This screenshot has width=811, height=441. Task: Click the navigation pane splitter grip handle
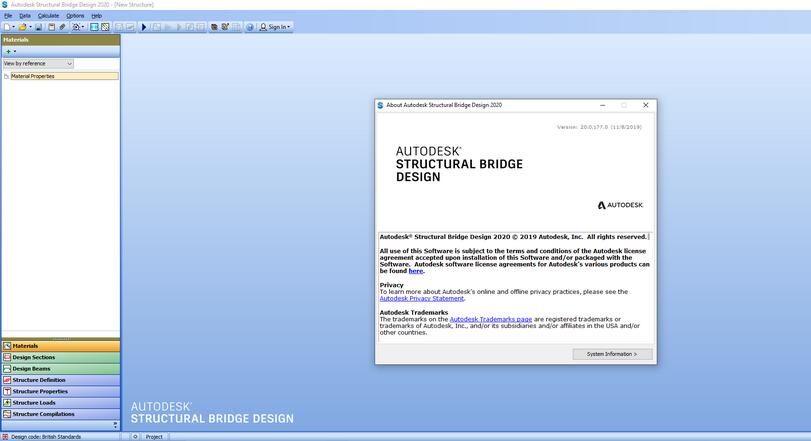61,339
